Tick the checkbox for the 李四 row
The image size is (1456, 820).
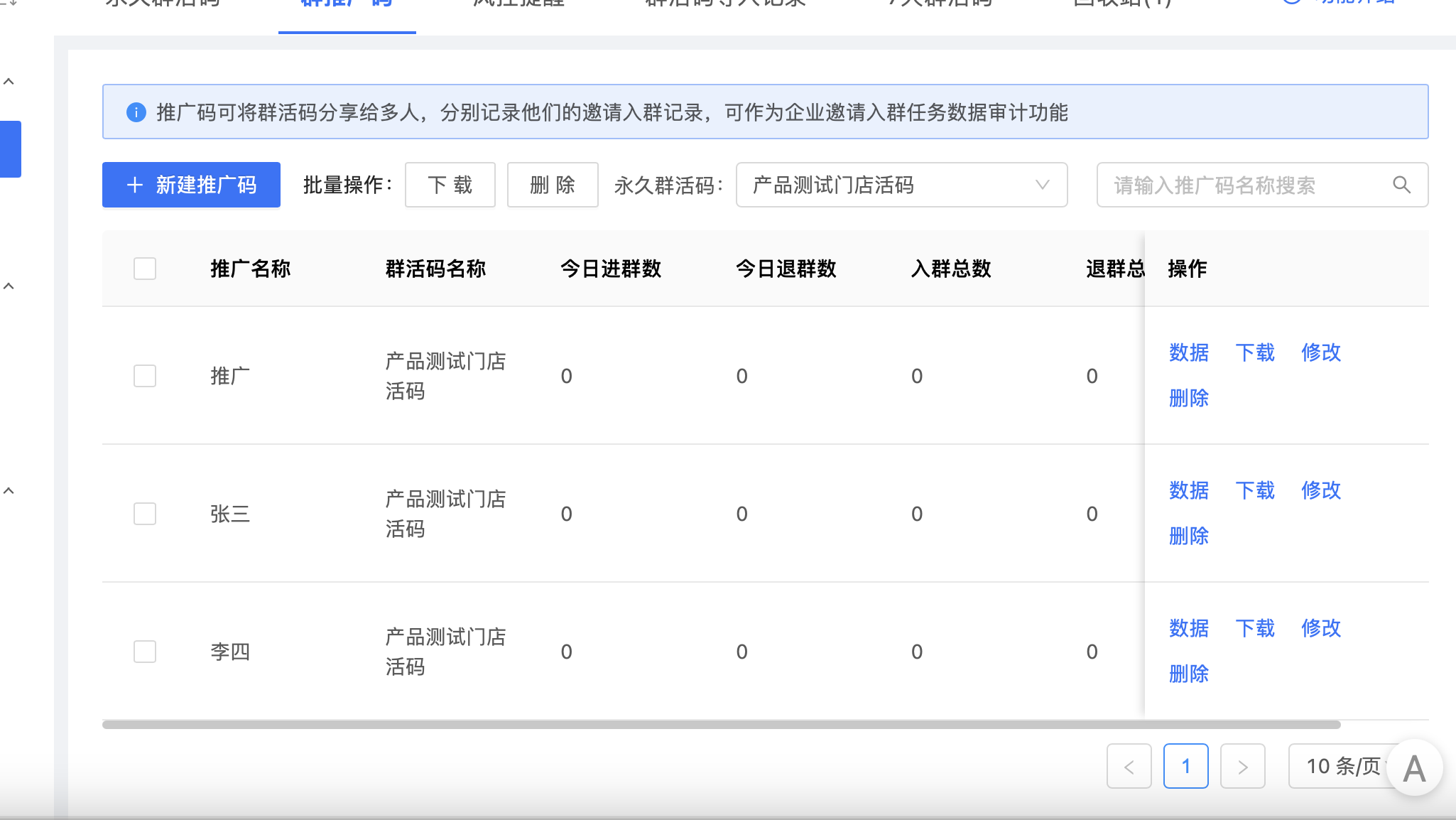point(145,652)
